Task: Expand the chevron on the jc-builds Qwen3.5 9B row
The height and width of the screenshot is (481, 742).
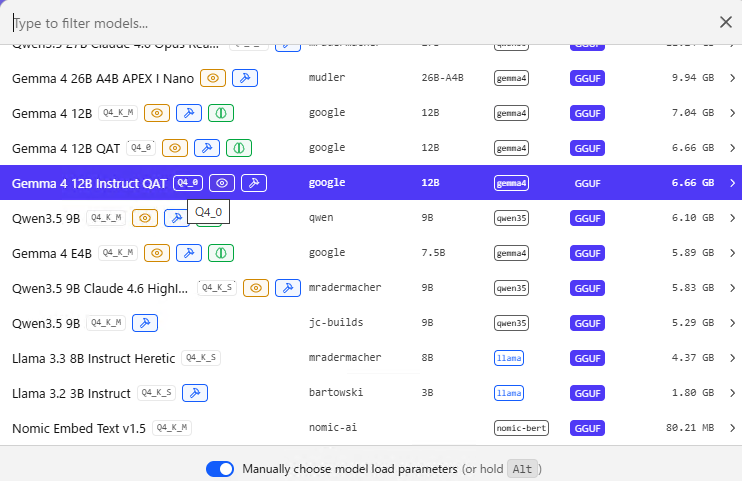Action: click(732, 323)
